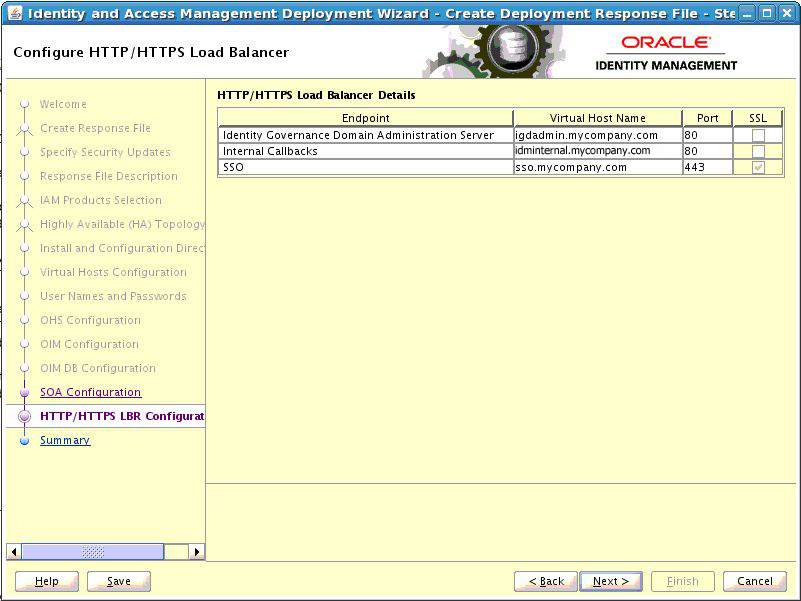The image size is (801, 601).
Task: Open the SOA Configuration step
Action: 90,392
